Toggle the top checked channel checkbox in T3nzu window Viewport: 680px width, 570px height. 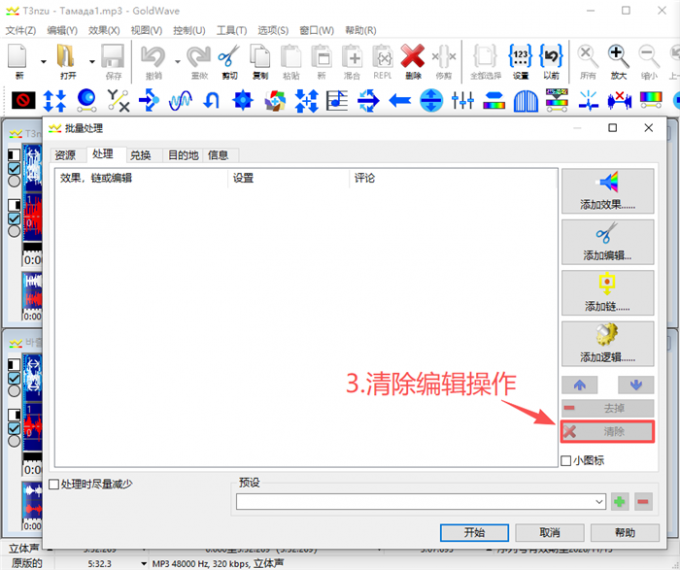coord(14,168)
